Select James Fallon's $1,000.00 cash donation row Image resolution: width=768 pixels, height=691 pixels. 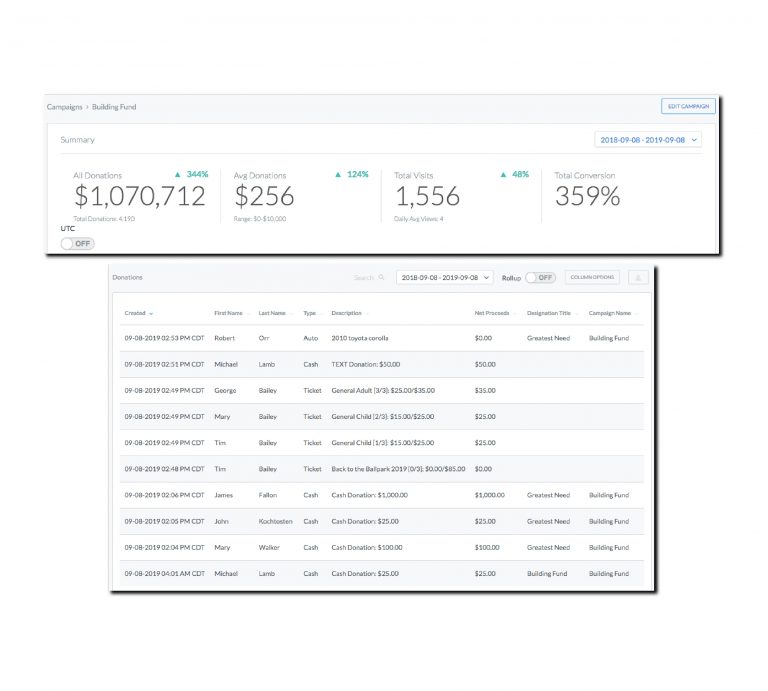(380, 495)
